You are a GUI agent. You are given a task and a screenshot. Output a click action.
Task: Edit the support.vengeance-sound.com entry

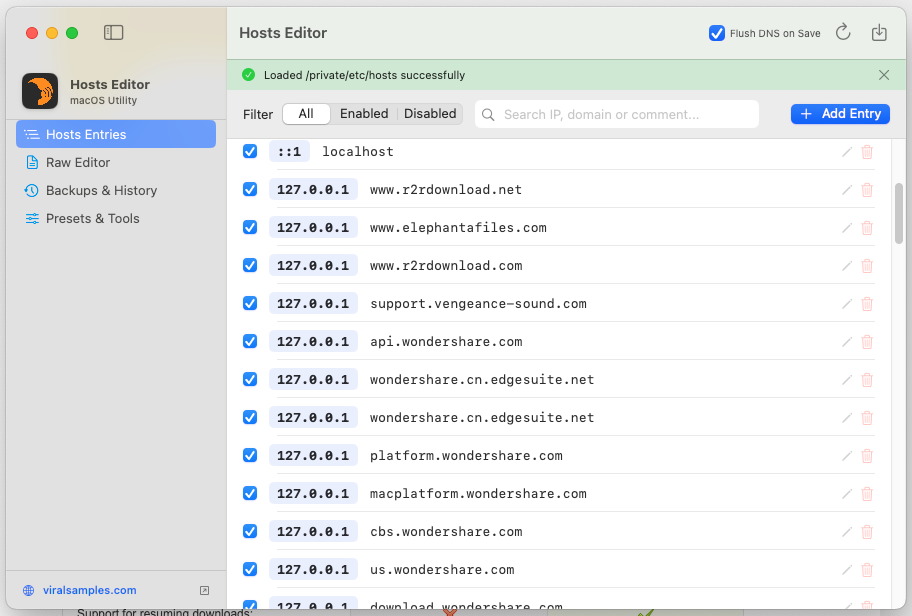click(x=847, y=304)
